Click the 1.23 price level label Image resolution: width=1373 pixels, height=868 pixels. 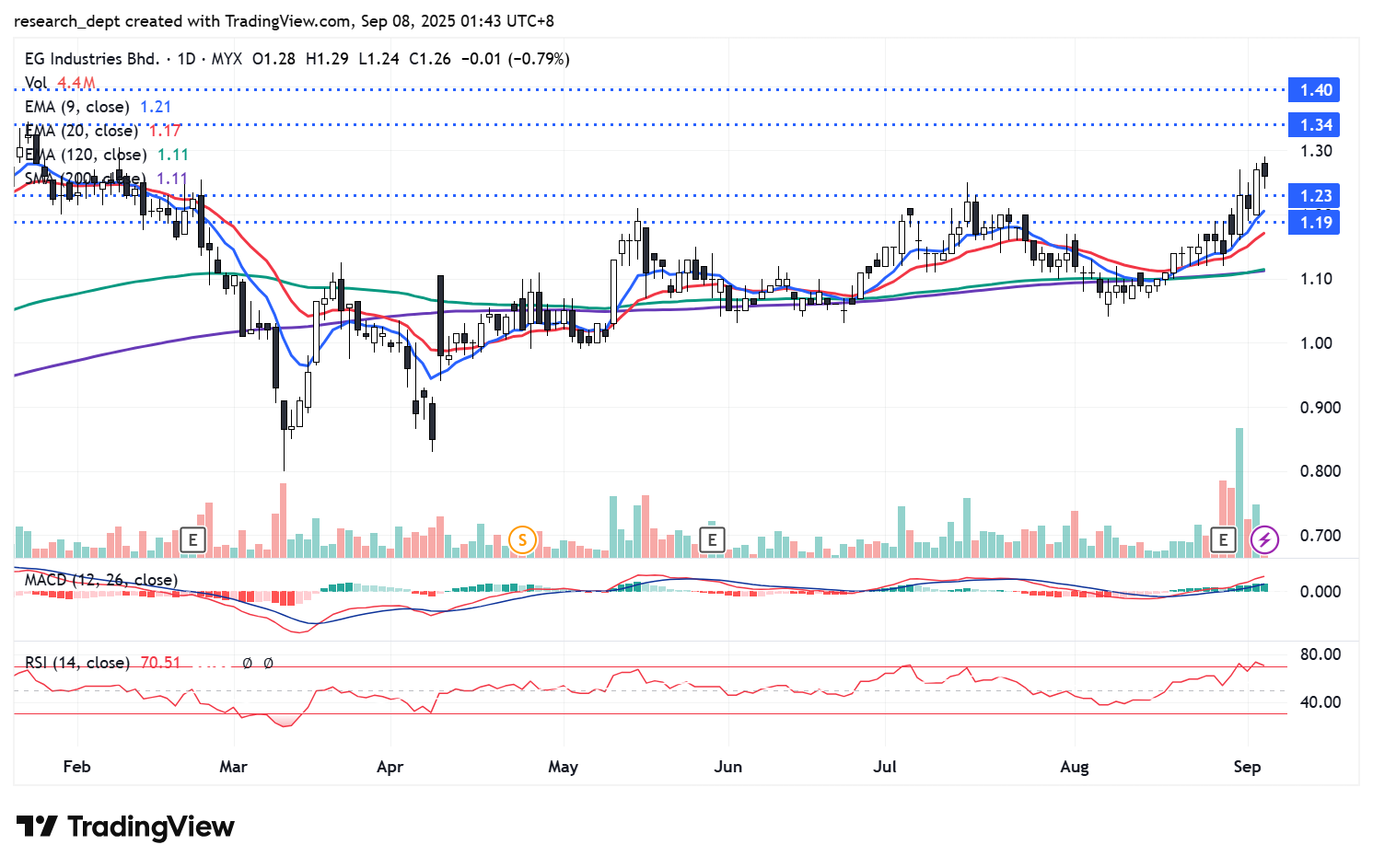click(1314, 196)
